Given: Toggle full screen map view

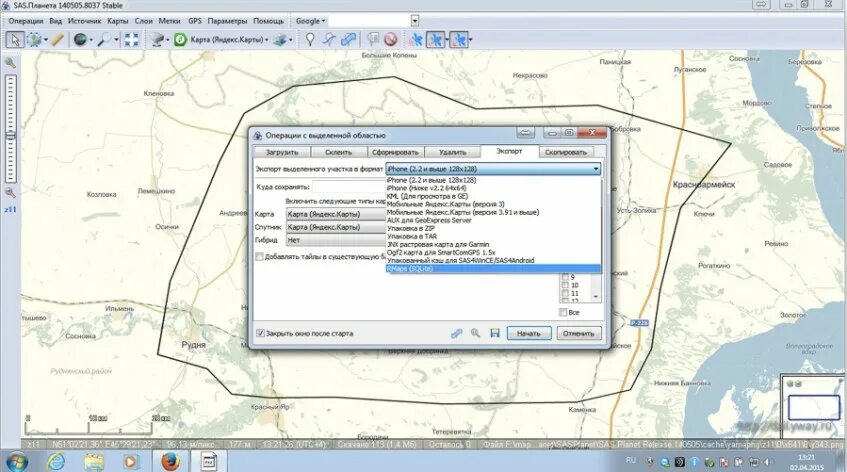Looking at the screenshot, I should coord(131,39).
